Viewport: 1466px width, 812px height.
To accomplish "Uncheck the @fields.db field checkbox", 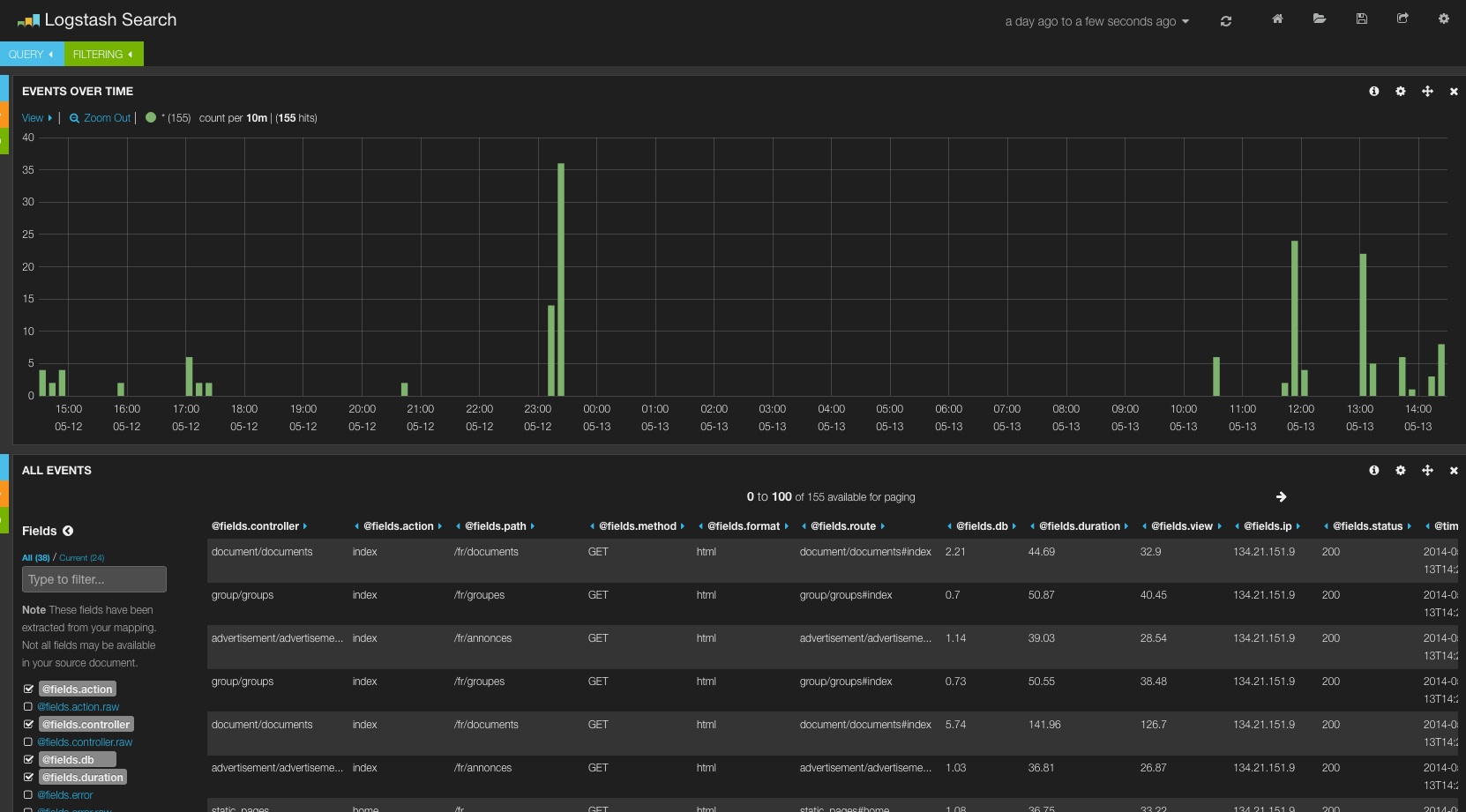I will [x=28, y=760].
